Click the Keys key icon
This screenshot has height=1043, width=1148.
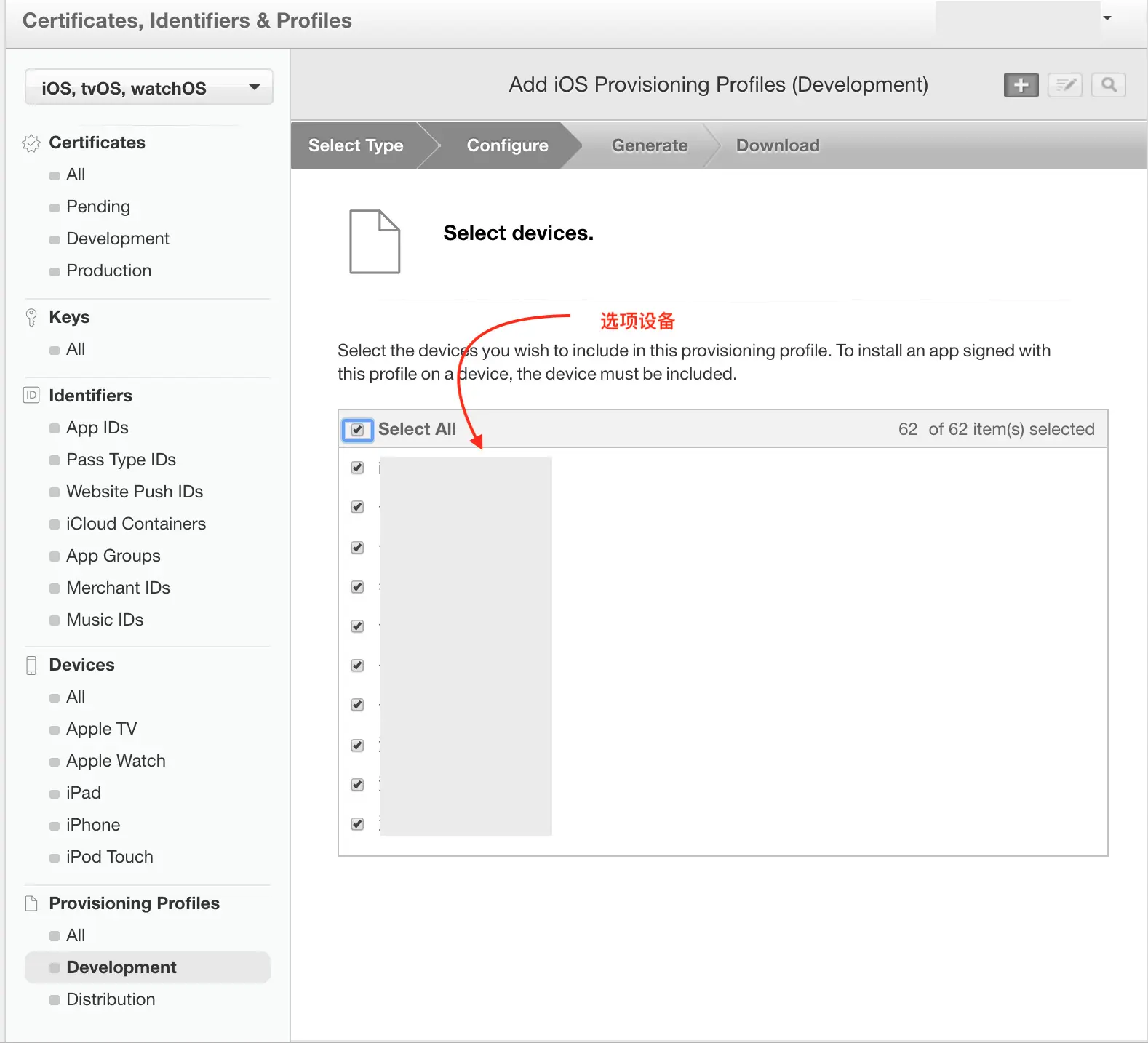[x=31, y=318]
